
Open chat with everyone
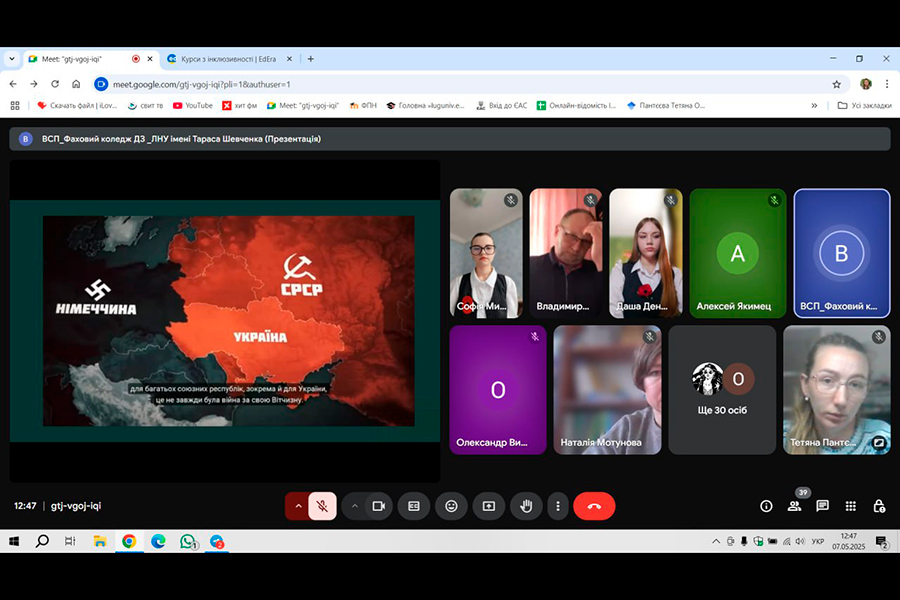pos(823,506)
